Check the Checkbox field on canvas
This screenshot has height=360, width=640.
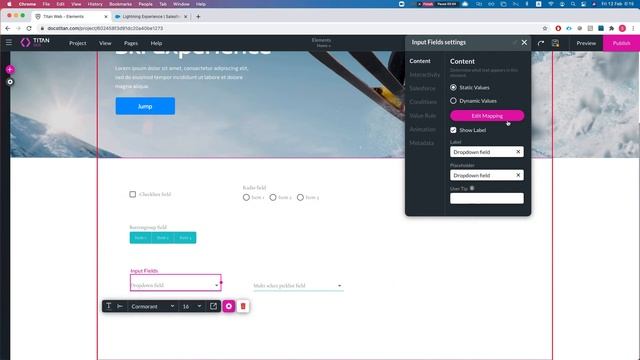click(133, 194)
